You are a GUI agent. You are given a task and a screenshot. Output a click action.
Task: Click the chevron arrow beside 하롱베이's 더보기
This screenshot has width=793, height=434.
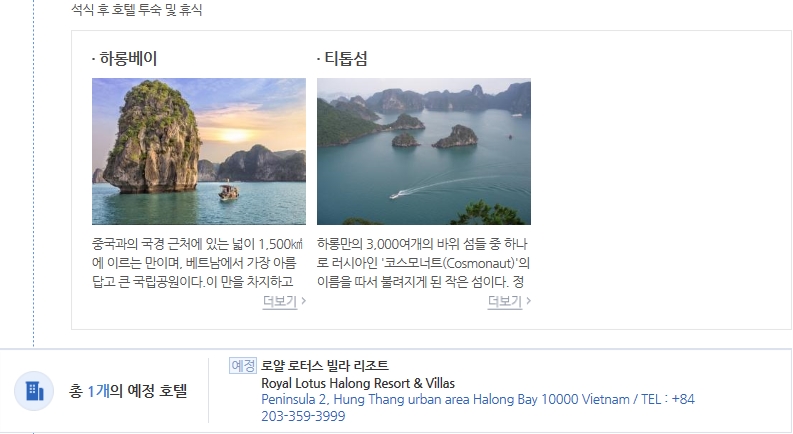tap(303, 300)
